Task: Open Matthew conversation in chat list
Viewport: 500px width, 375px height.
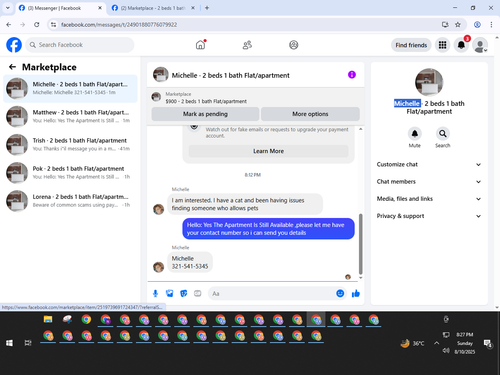Action: click(x=70, y=116)
